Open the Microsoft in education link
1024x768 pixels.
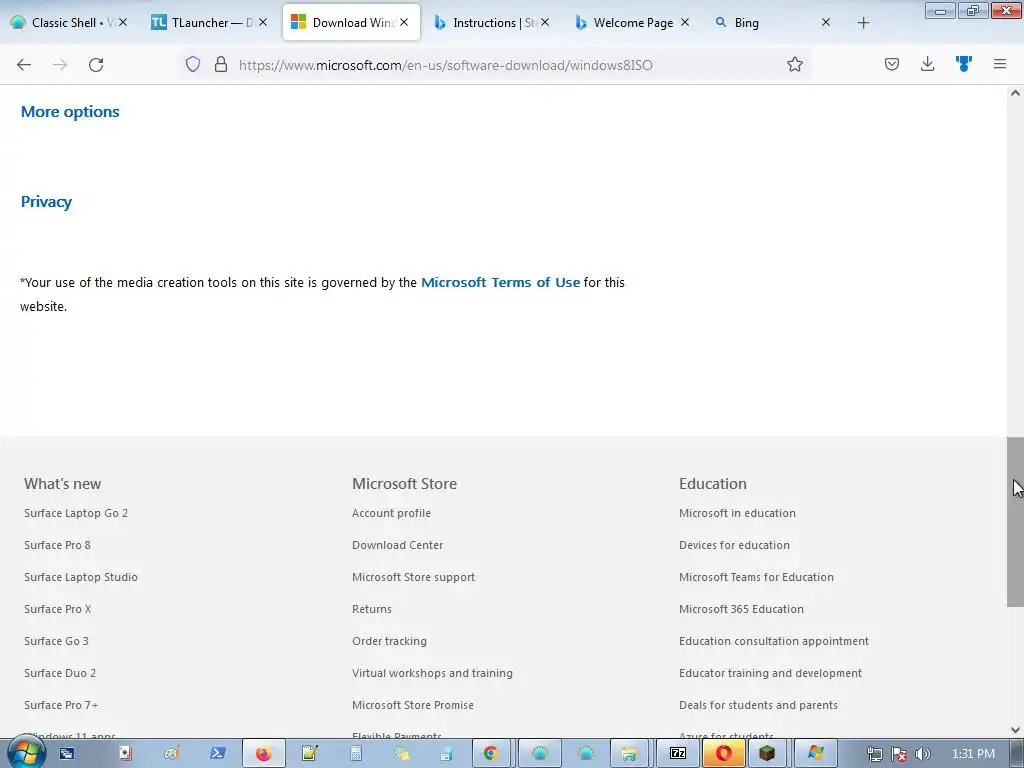pyautogui.click(x=737, y=513)
